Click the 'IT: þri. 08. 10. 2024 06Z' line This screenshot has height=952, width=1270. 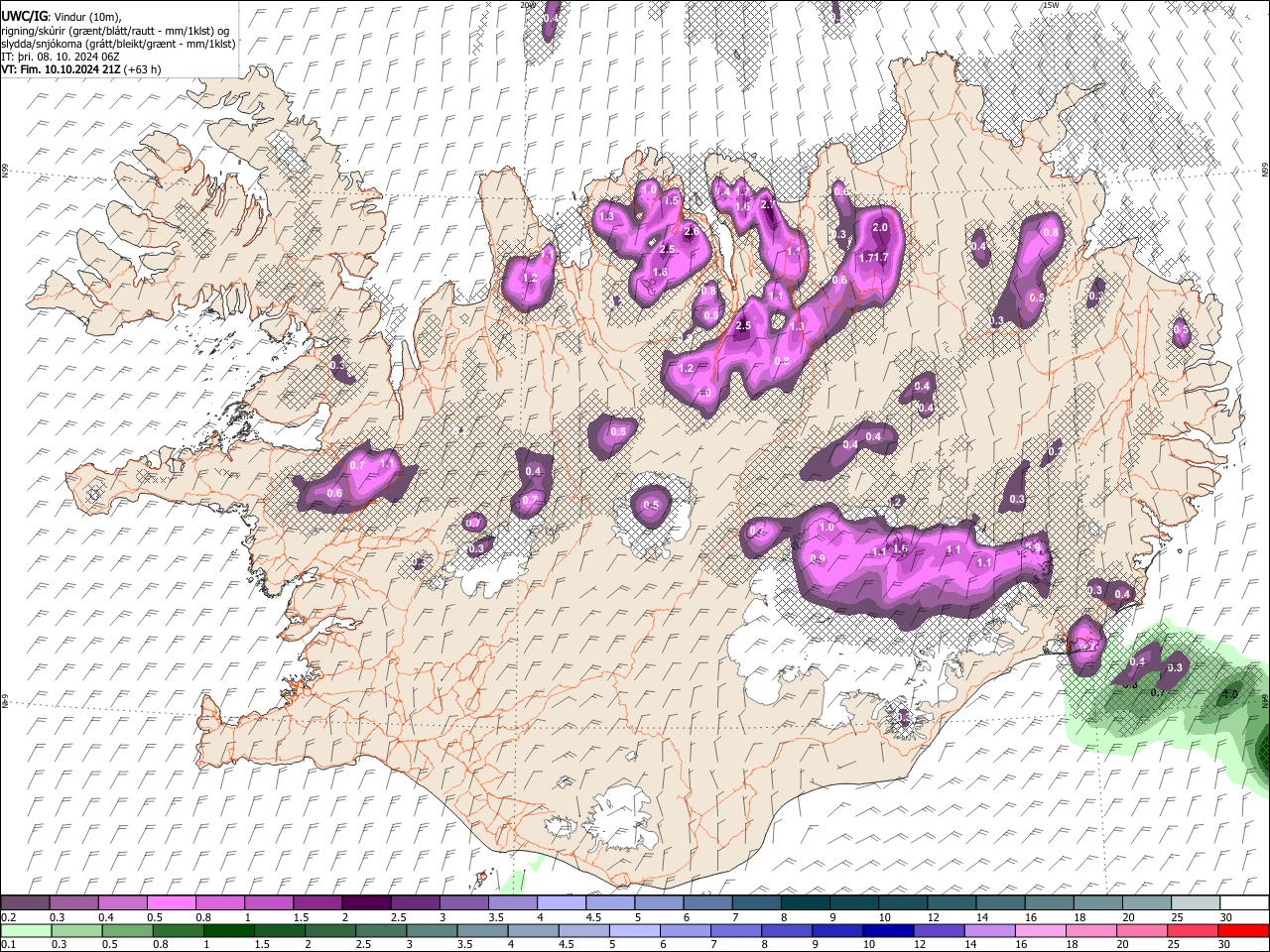click(x=61, y=57)
